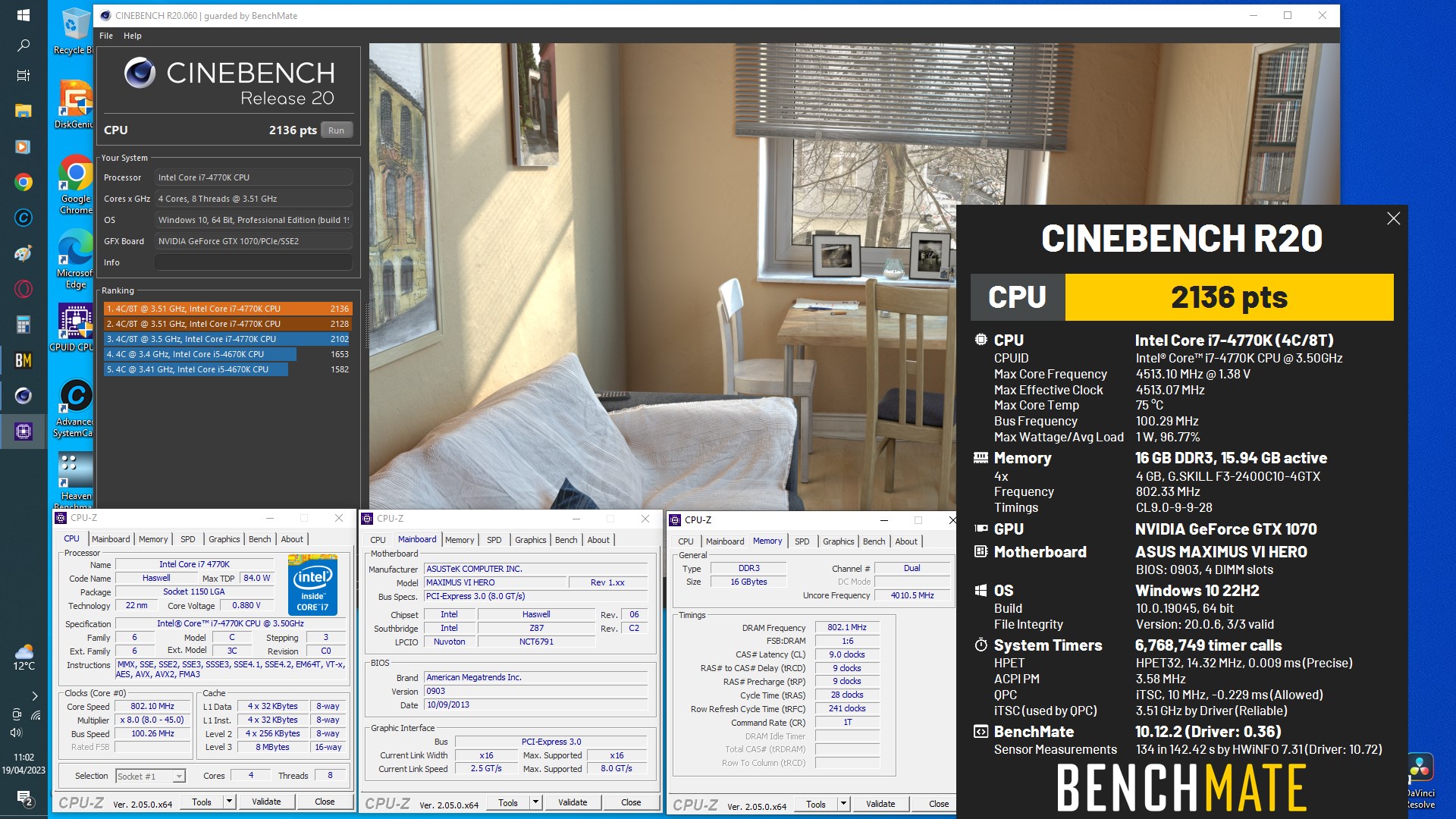The image size is (1456, 819).
Task: Open the CPUID CPU-Z desktop shortcut
Action: 73,328
